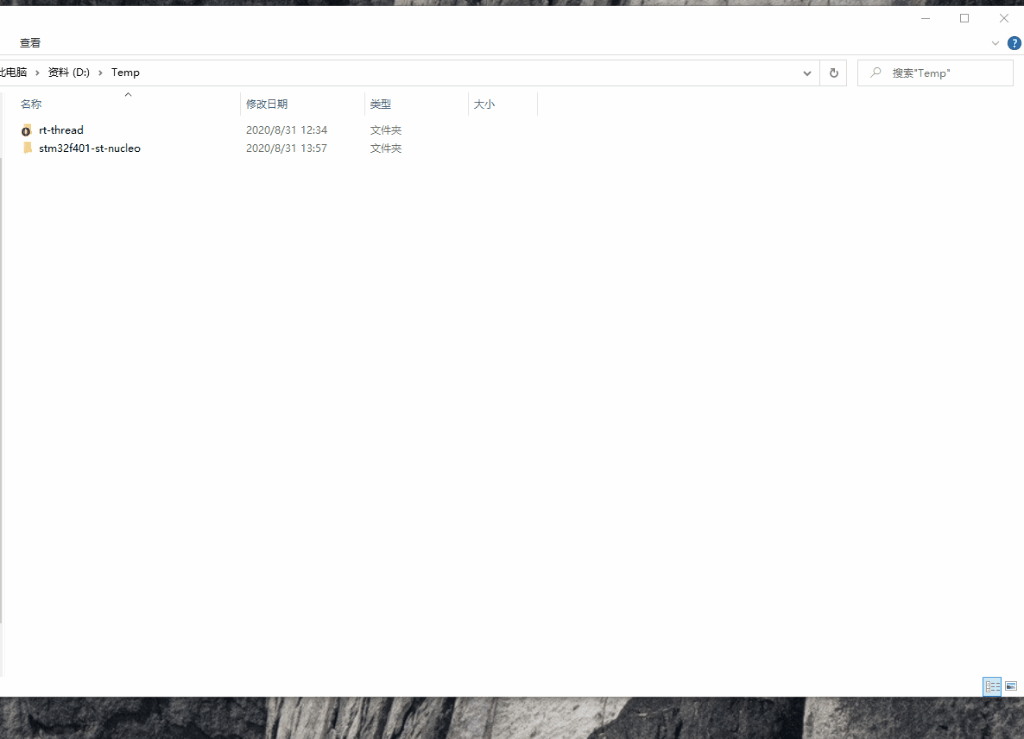Open the rt-thread folder icon
This screenshot has width=1024, height=739.
(x=26, y=131)
